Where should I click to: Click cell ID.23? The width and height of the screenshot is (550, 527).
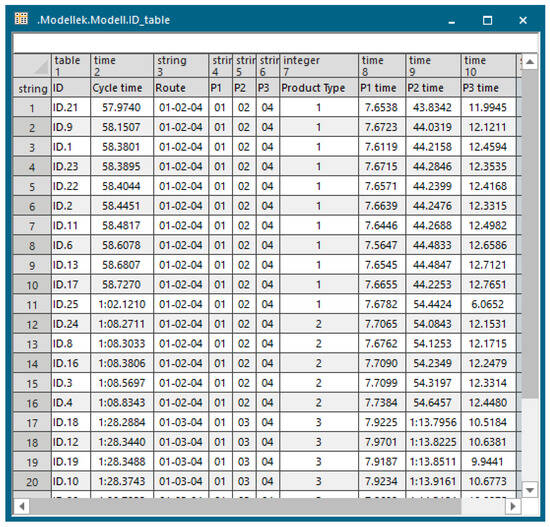point(71,166)
